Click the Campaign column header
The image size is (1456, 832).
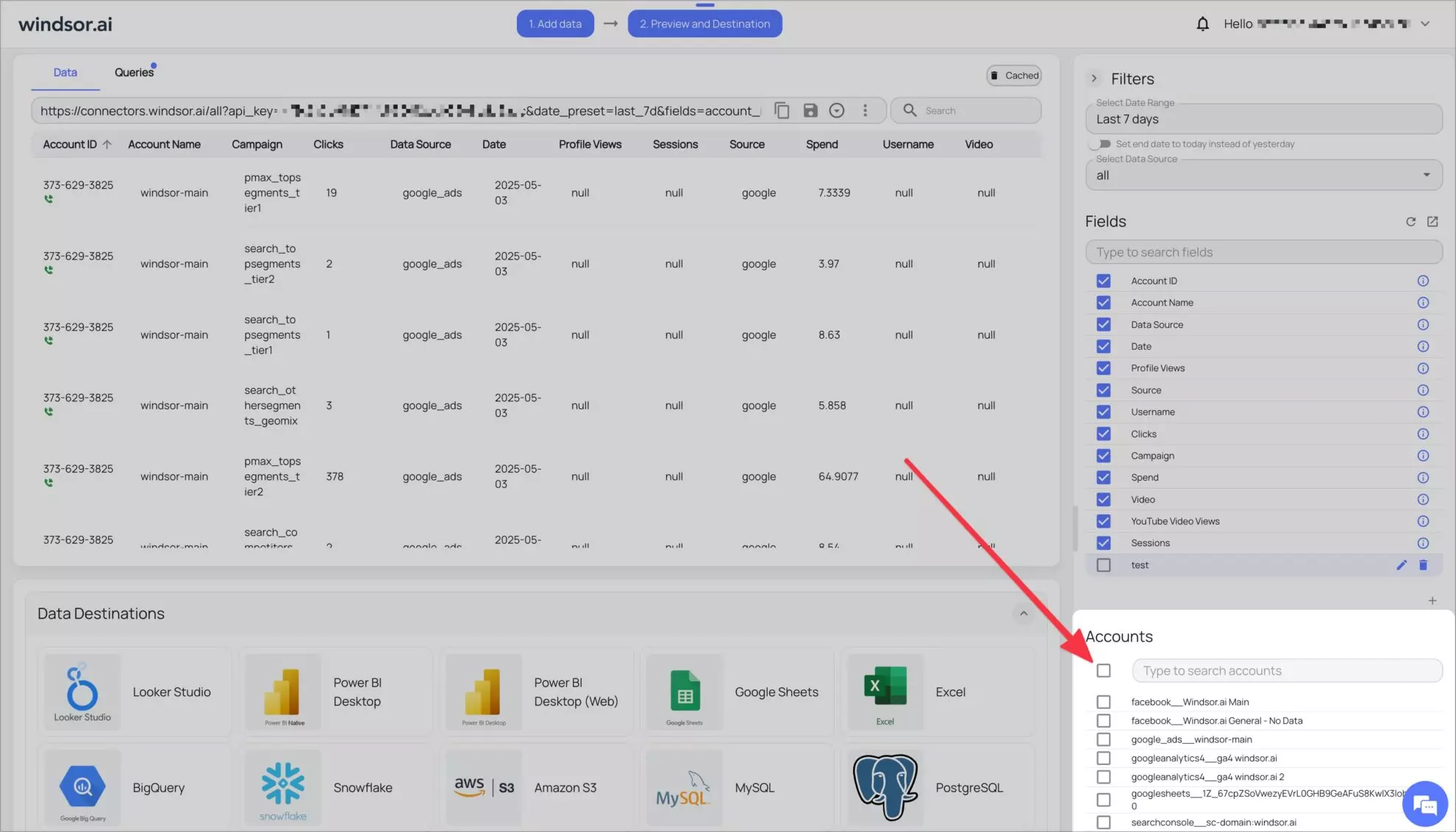257,144
